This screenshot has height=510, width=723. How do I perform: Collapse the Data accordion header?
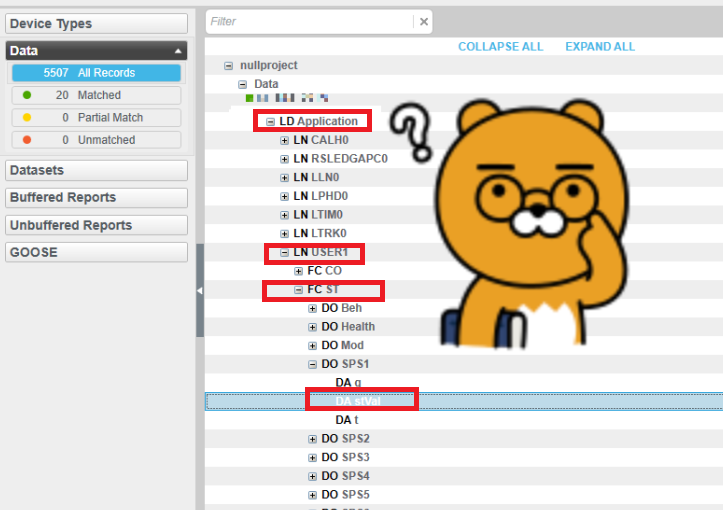[96, 50]
